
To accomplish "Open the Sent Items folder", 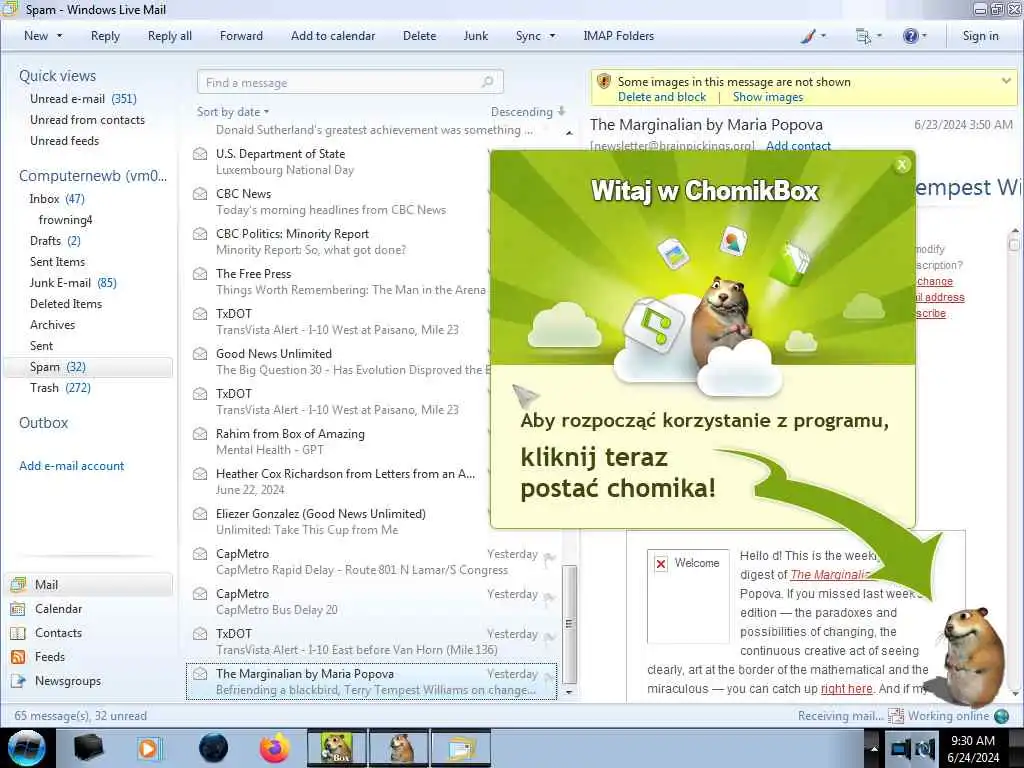I will 57,261.
